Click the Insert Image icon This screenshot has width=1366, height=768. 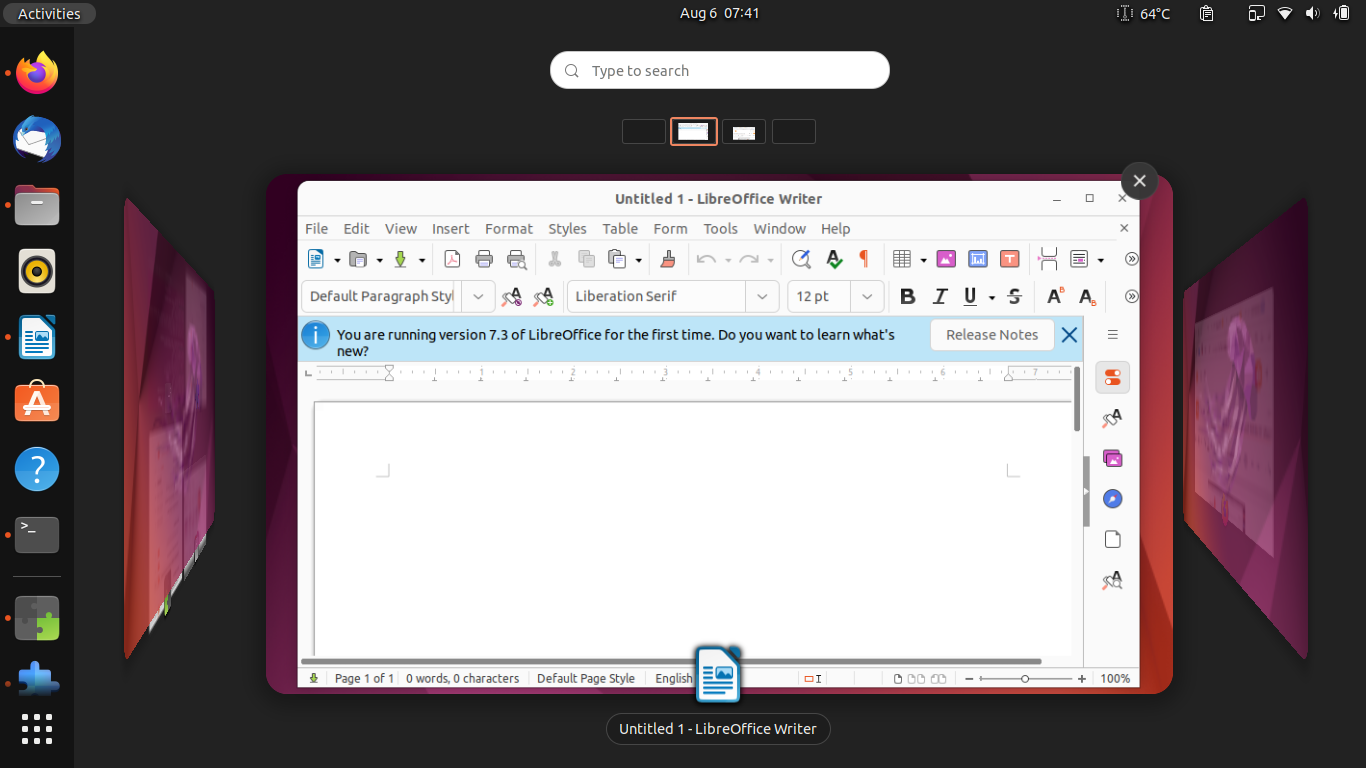pyautogui.click(x=946, y=259)
